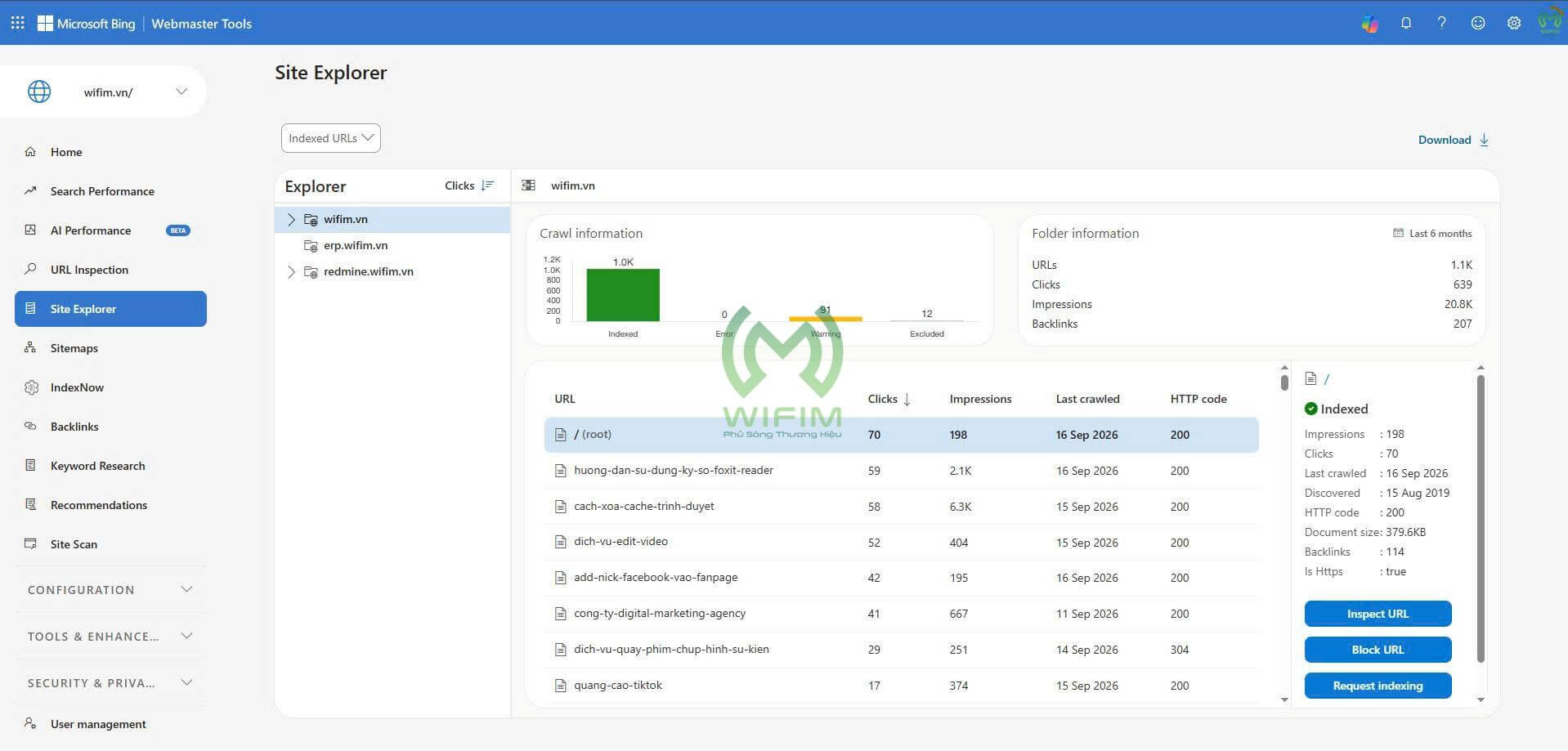The image size is (1568, 751).
Task: Select the dich-vu-edit-video URL row
Action: 901,542
